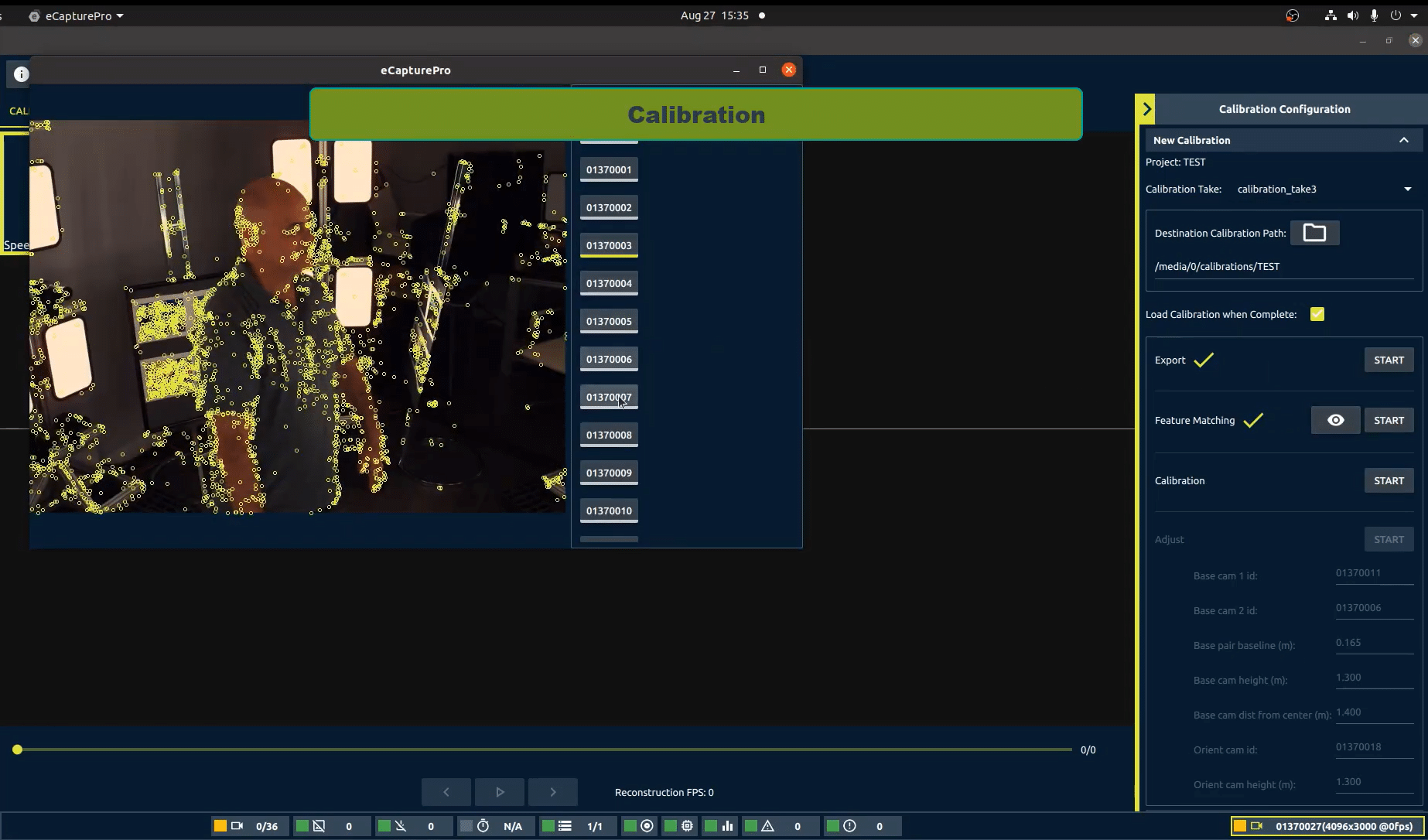Open the Calibration Take dropdown

tap(1407, 189)
